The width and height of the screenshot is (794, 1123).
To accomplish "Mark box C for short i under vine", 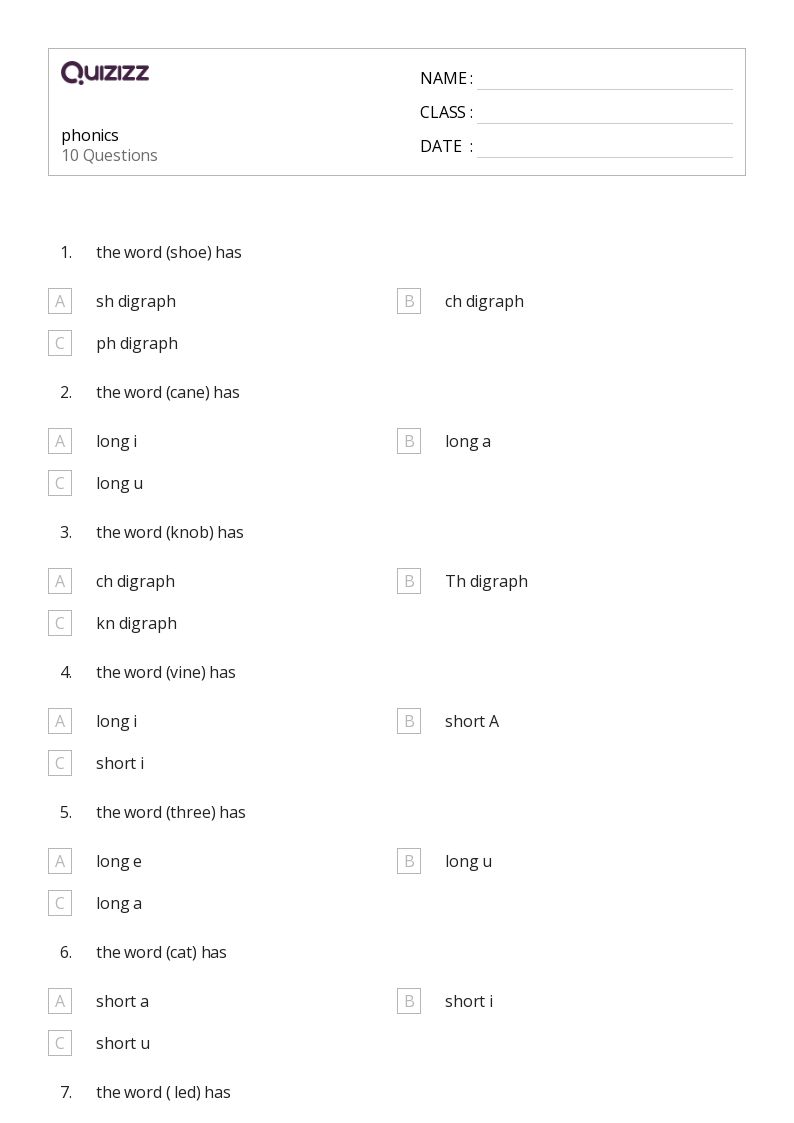I will point(60,763).
